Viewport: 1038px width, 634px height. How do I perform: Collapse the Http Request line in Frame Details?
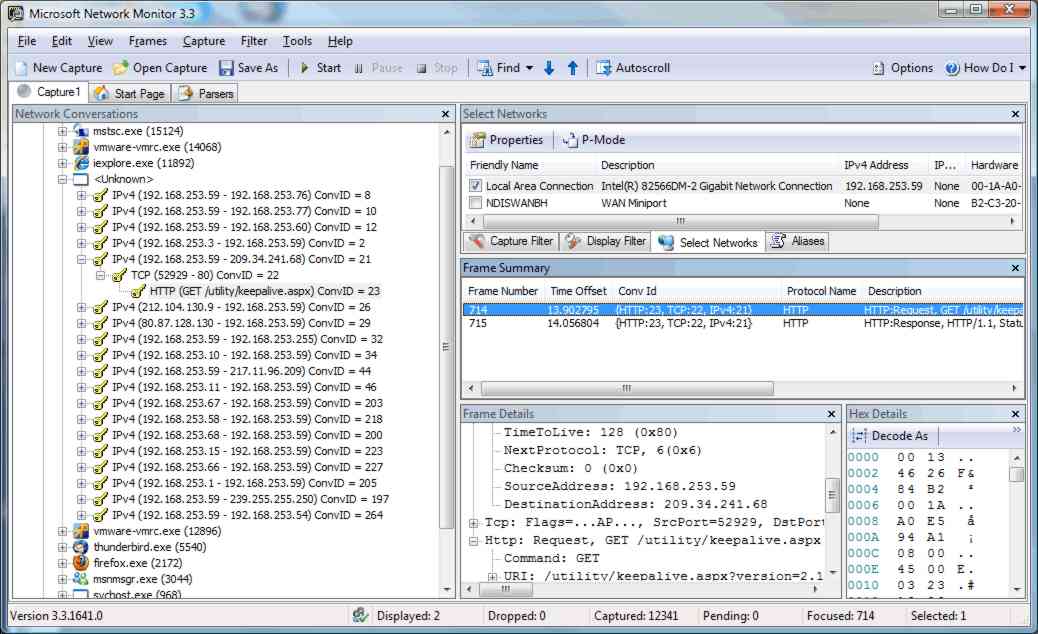pyautogui.click(x=473, y=541)
